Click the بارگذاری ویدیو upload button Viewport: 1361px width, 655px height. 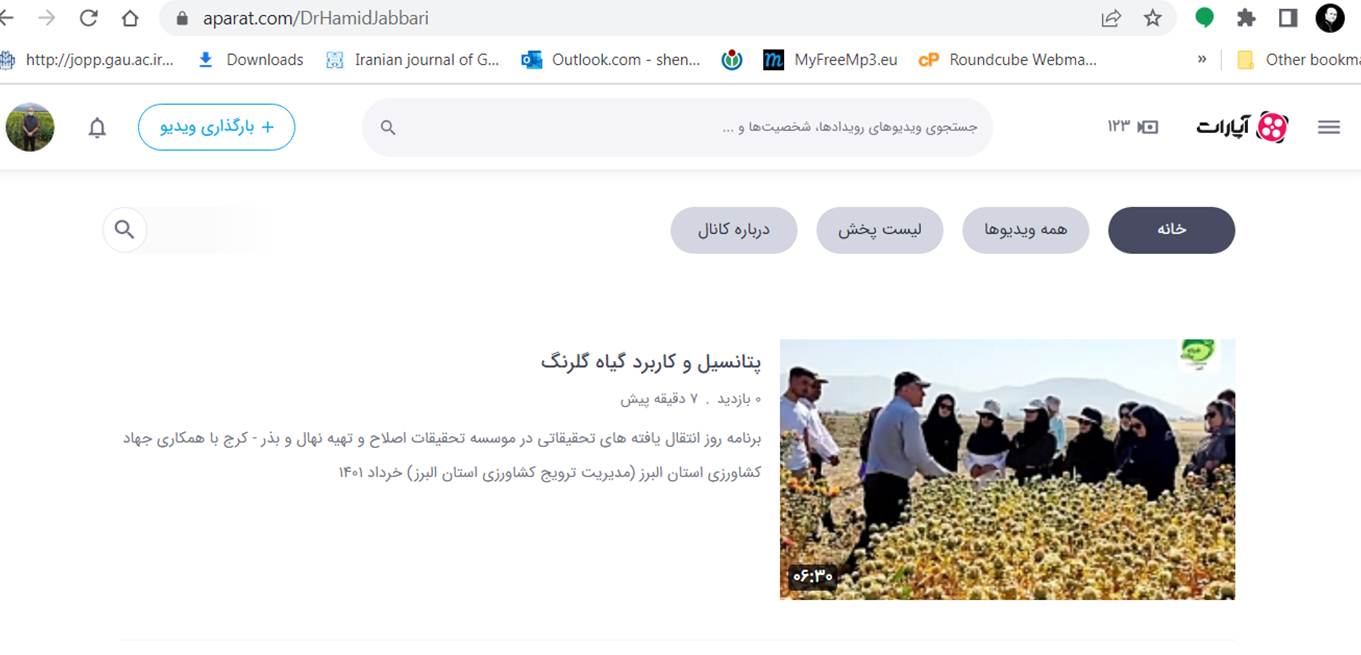216,127
